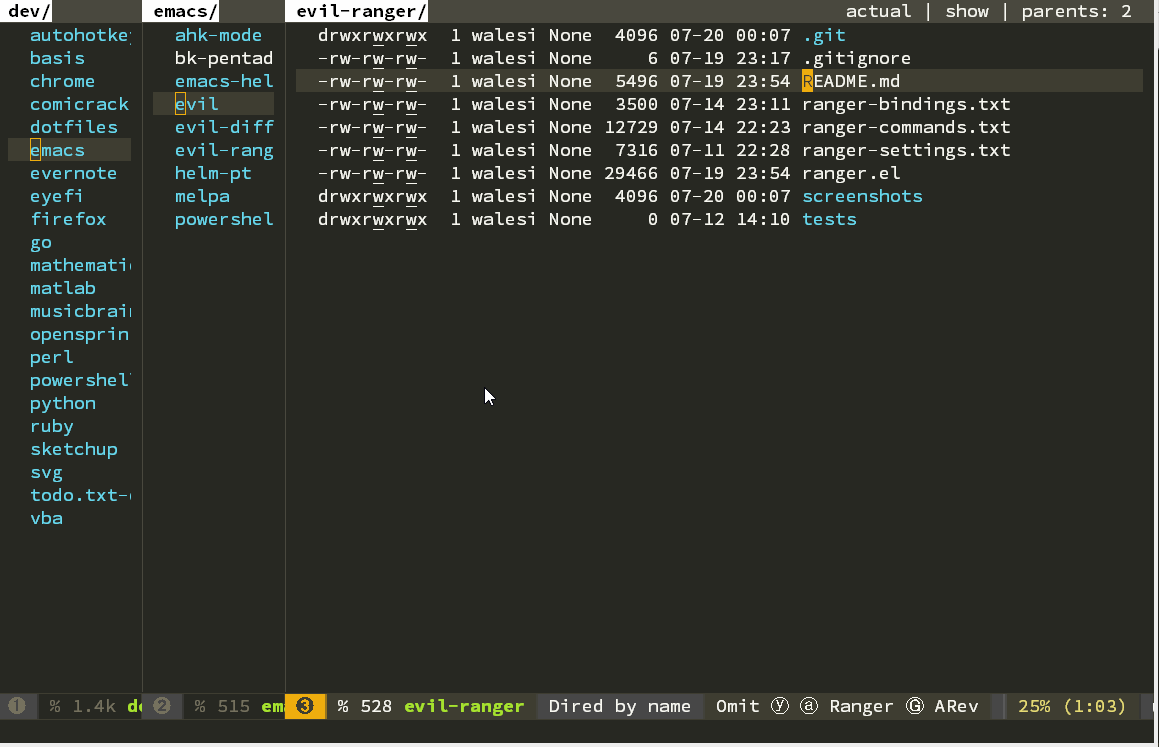Image resolution: width=1159 pixels, height=747 pixels.
Task: Select bk-pentad entry in emacs pane
Action: pyautogui.click(x=224, y=58)
